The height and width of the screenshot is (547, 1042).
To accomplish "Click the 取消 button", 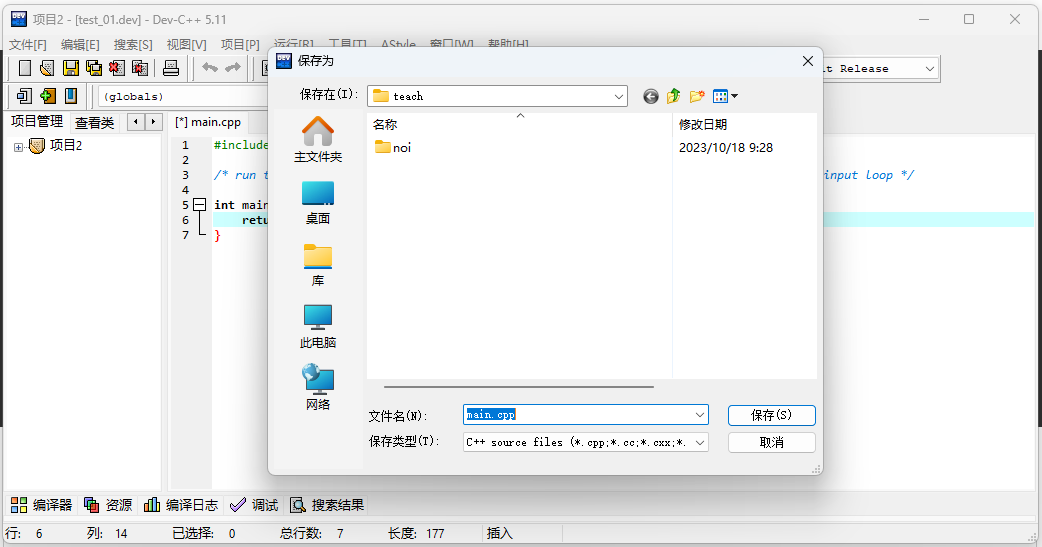I will coord(771,442).
